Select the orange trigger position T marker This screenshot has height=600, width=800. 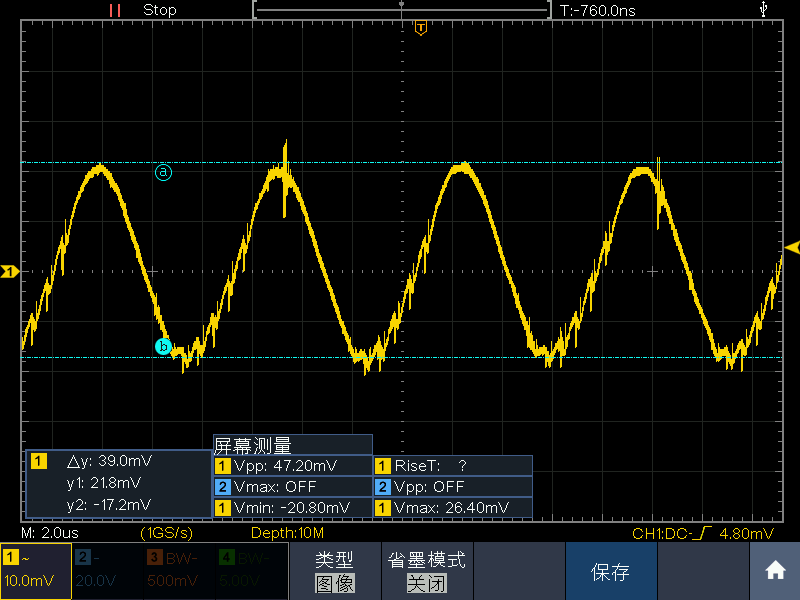420,28
